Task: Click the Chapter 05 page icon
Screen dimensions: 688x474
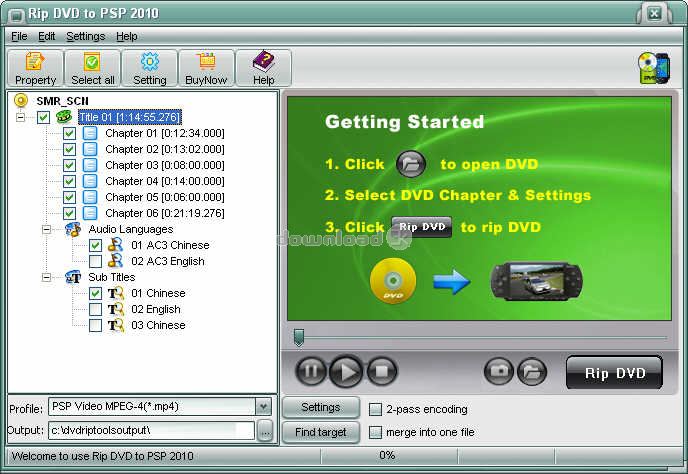Action: [x=90, y=197]
